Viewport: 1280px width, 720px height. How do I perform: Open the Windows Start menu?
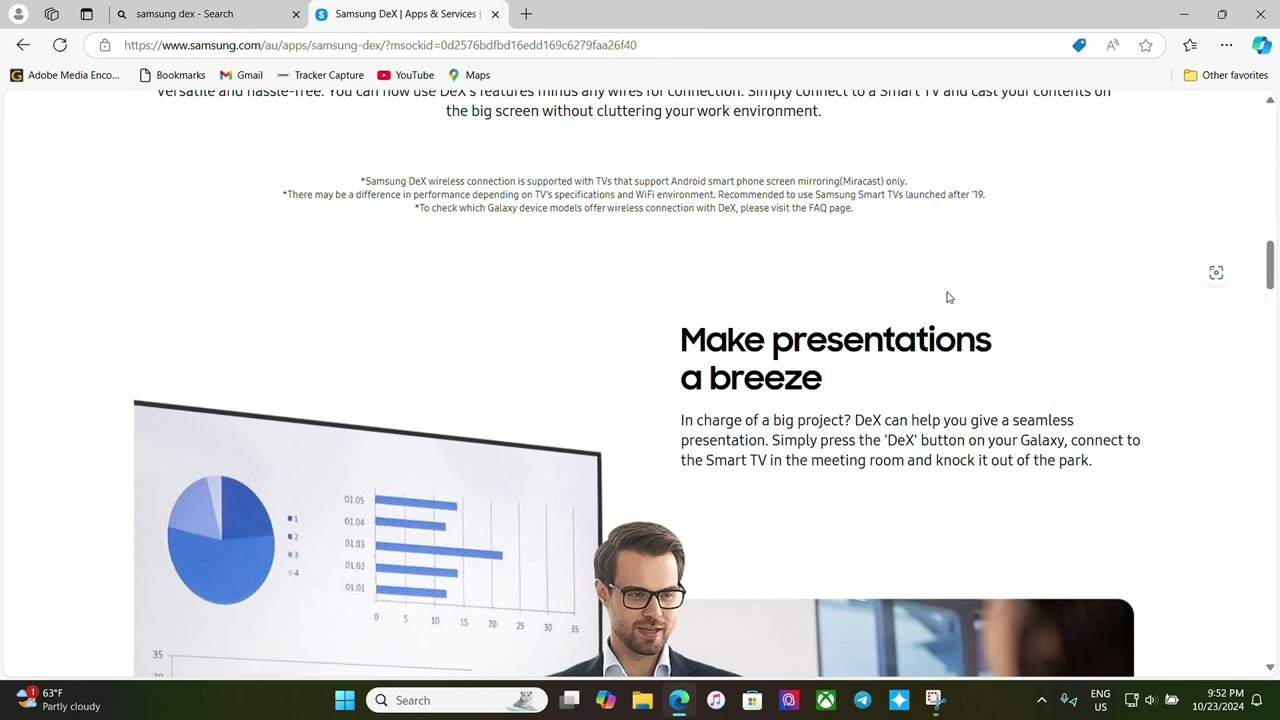pos(345,700)
